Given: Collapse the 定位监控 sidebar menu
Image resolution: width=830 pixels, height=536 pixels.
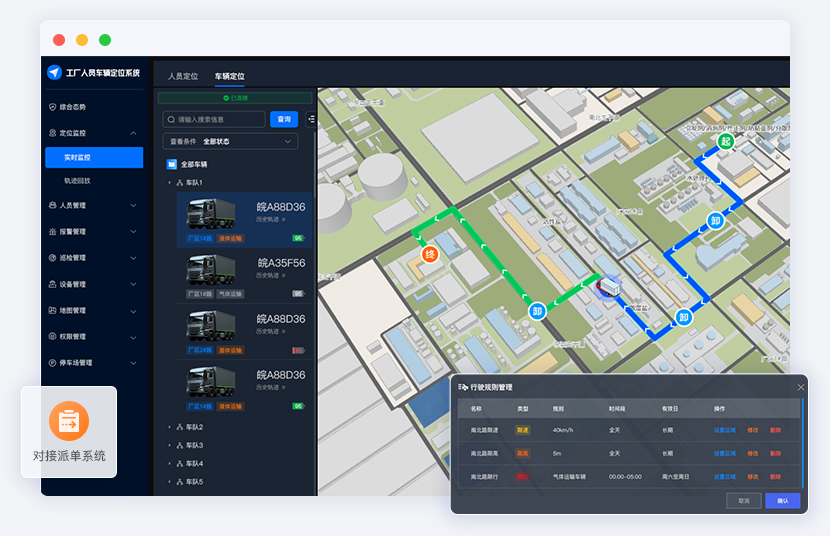Looking at the screenshot, I should coord(133,132).
